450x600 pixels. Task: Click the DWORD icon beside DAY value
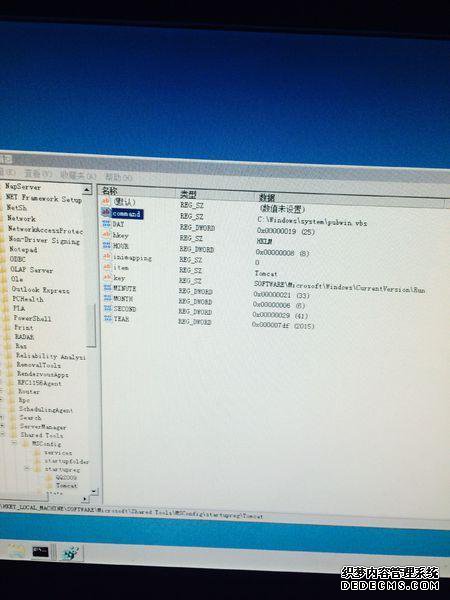coord(107,224)
